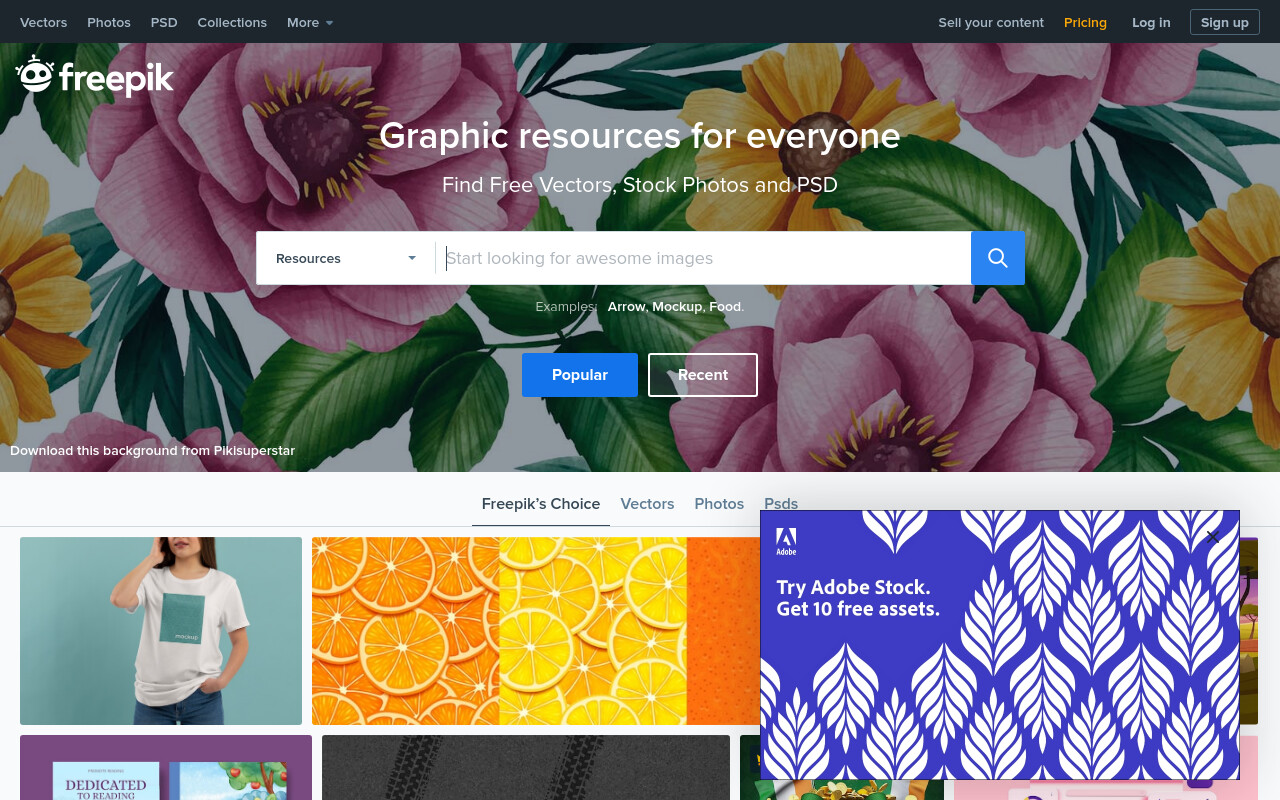Click the Freepik logo
Viewport: 1280px width, 800px height.
point(95,77)
